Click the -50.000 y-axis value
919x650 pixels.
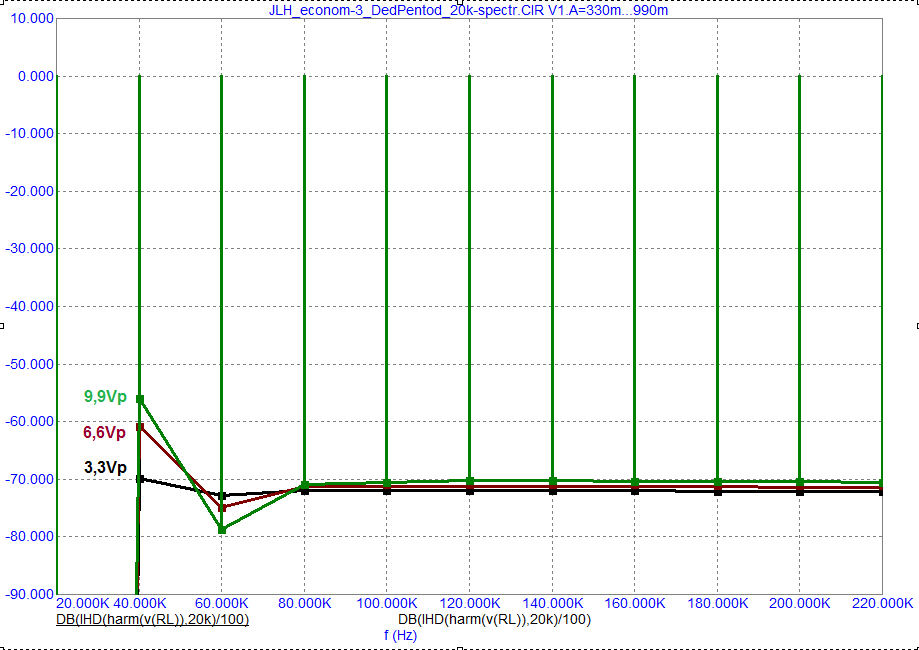30,364
